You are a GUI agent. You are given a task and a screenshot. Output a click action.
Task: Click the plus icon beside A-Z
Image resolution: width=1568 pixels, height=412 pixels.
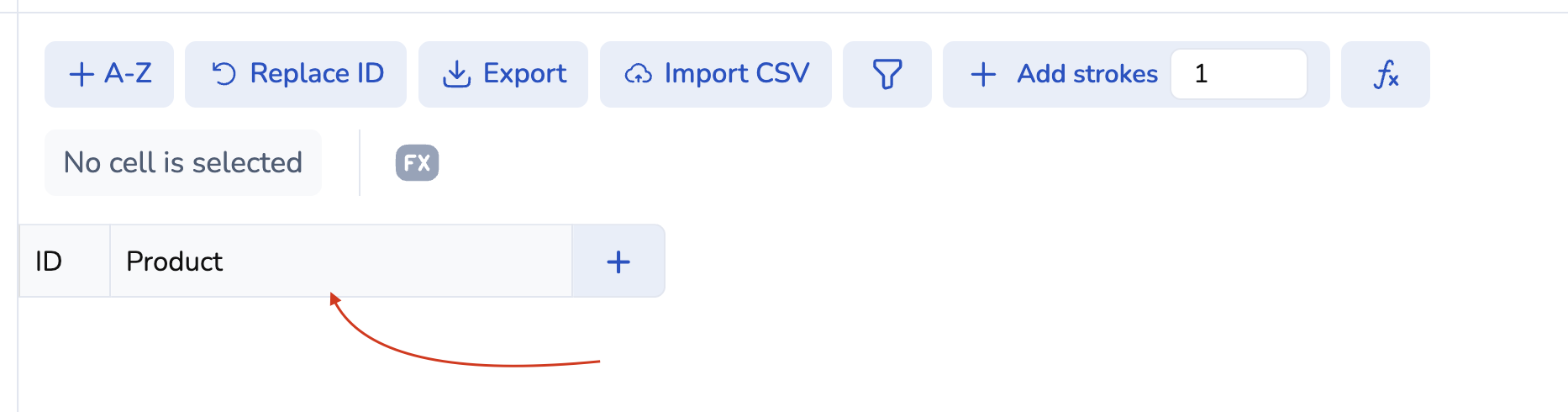pos(81,74)
